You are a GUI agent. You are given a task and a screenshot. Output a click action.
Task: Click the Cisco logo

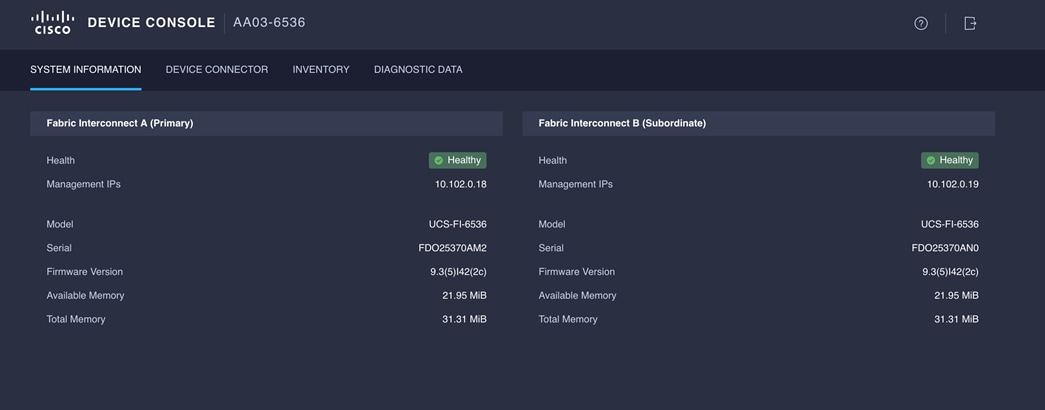[53, 23]
